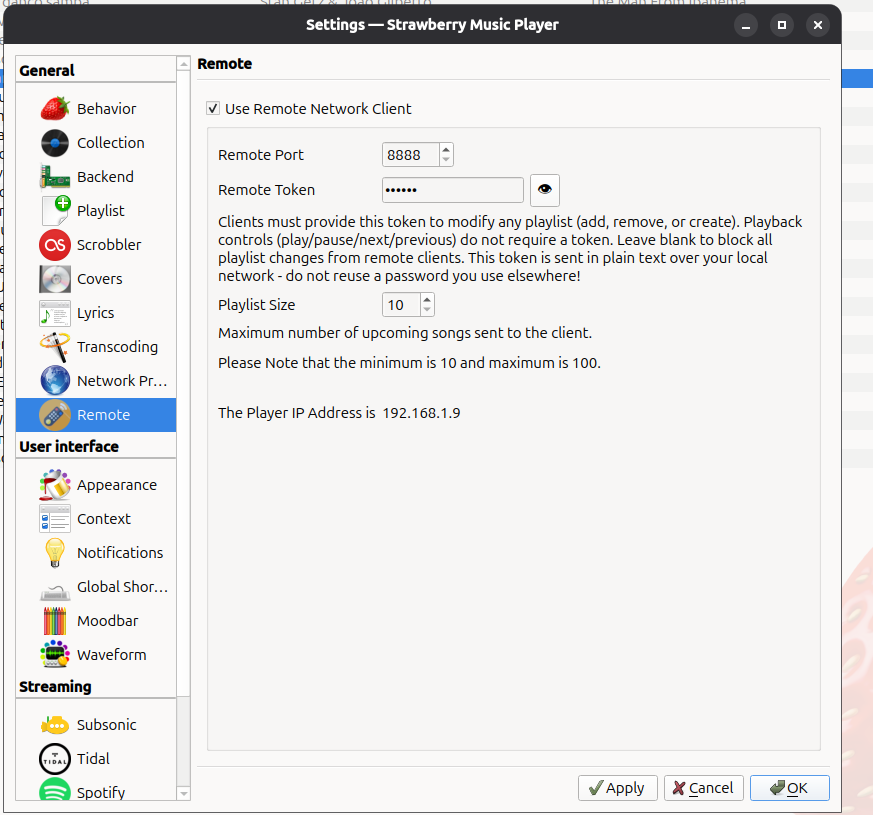Decrease the Playlist Size value
This screenshot has height=815, width=873.
pyautogui.click(x=427, y=310)
